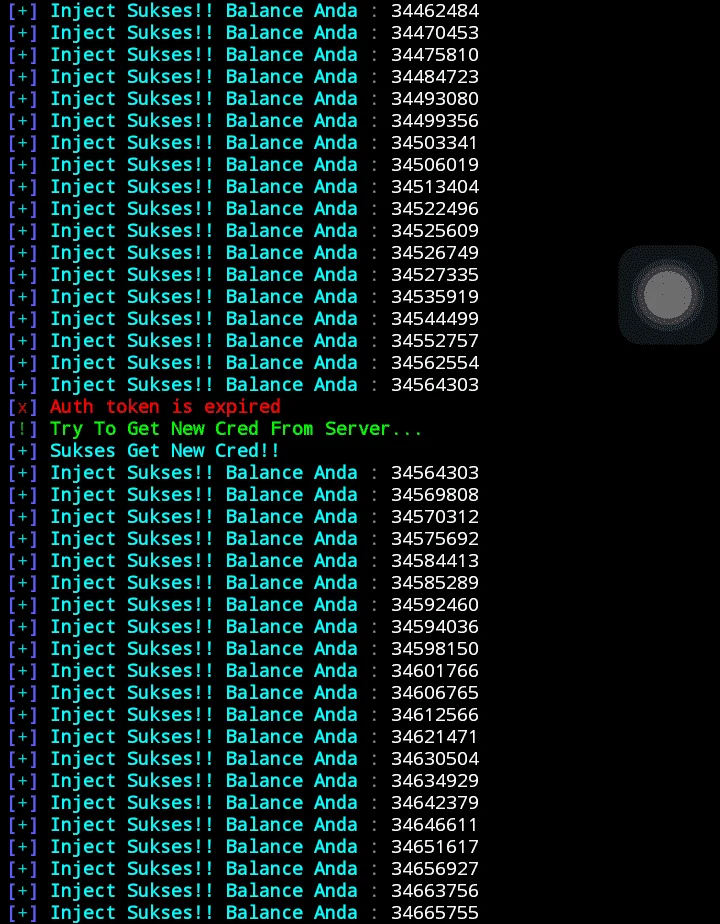Select balance value 34592460
This screenshot has width=720, height=924.
click(435, 605)
